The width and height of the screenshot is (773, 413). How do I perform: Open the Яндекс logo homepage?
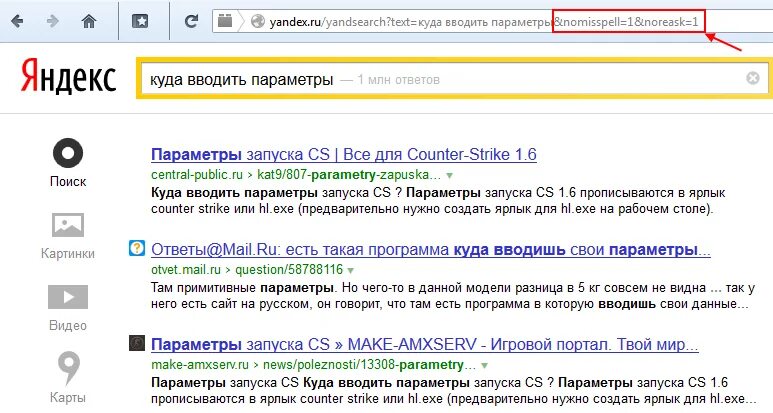click(68, 77)
